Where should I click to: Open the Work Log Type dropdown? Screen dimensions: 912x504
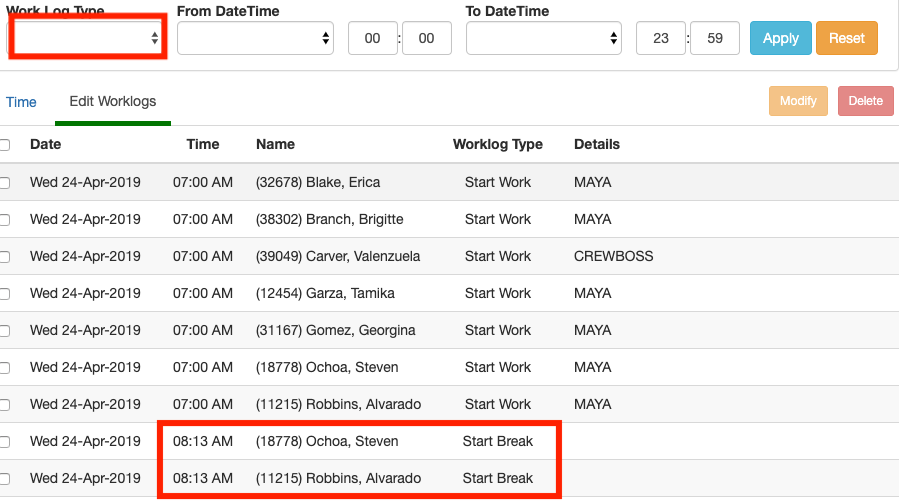(x=87, y=38)
